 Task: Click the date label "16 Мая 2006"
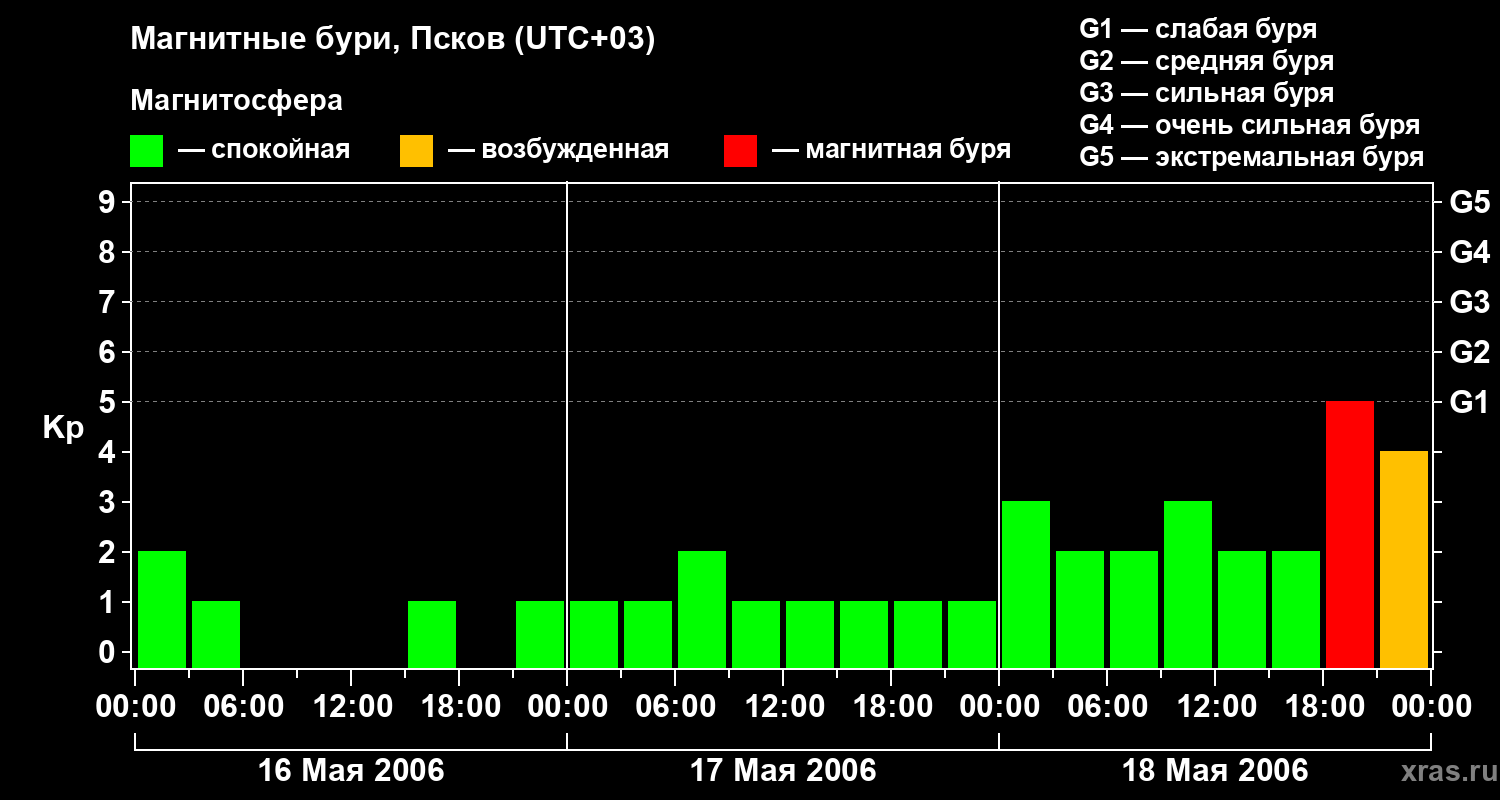pos(351,770)
